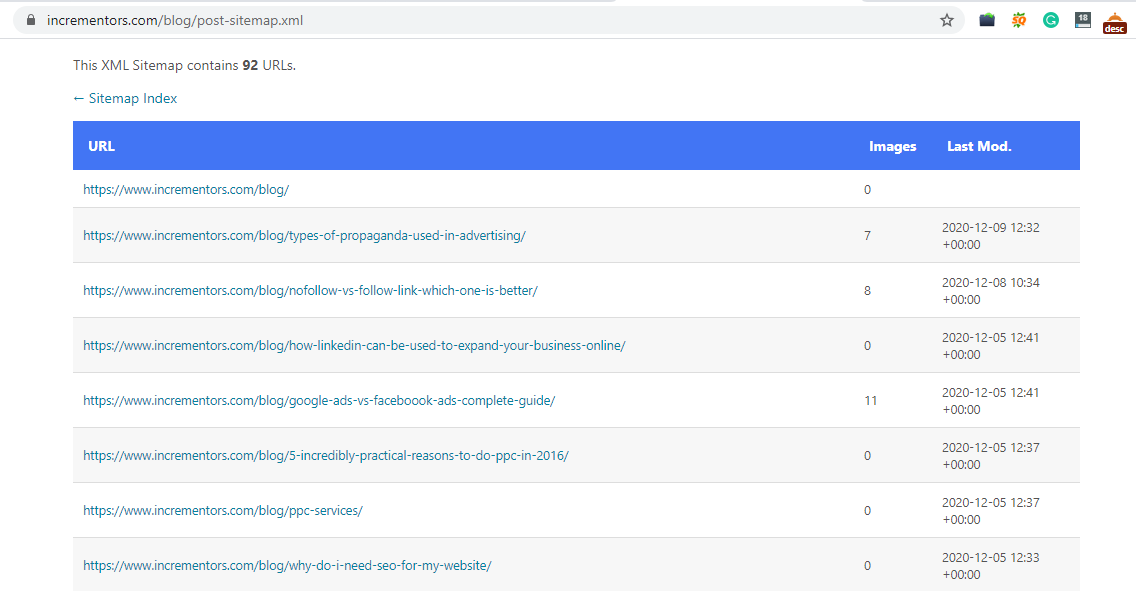This screenshot has width=1136, height=591.
Task: Open the incrementors blog root URL
Action: pos(186,190)
